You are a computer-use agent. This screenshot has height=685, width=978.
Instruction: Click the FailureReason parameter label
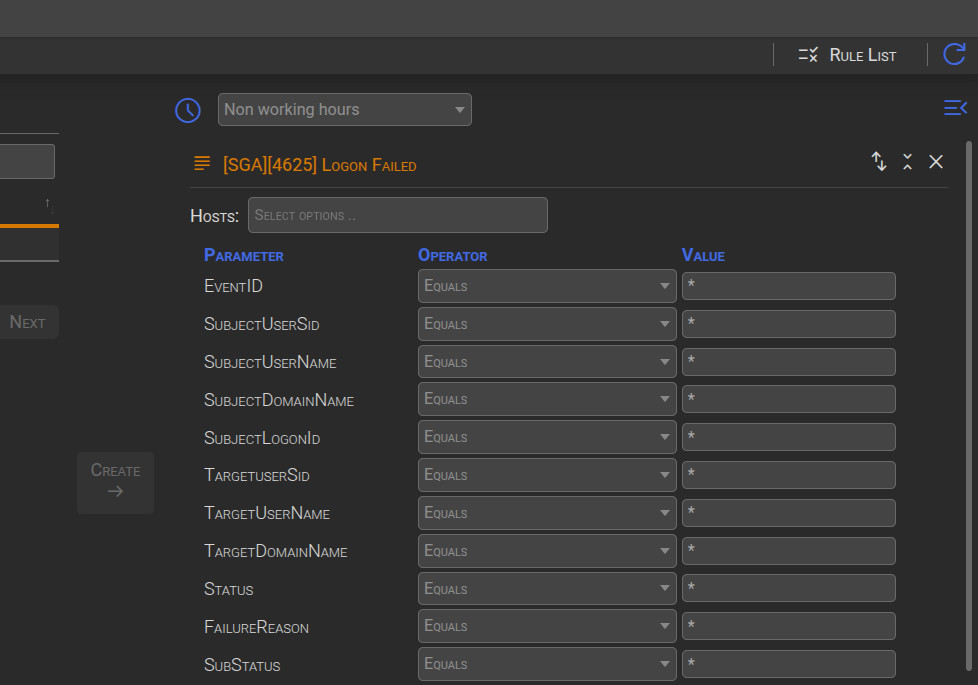point(256,627)
